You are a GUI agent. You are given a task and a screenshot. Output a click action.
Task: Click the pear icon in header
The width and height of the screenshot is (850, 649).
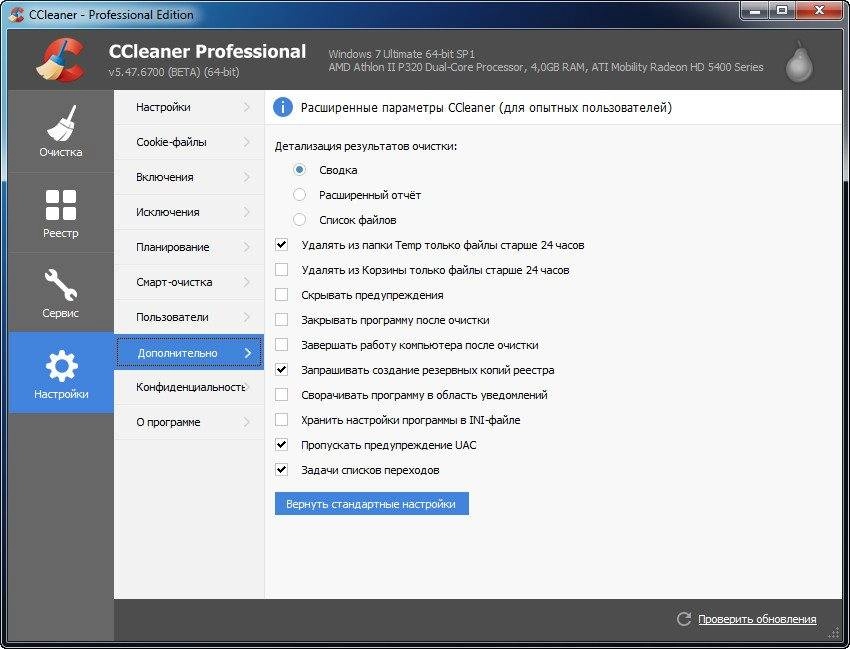pos(799,62)
